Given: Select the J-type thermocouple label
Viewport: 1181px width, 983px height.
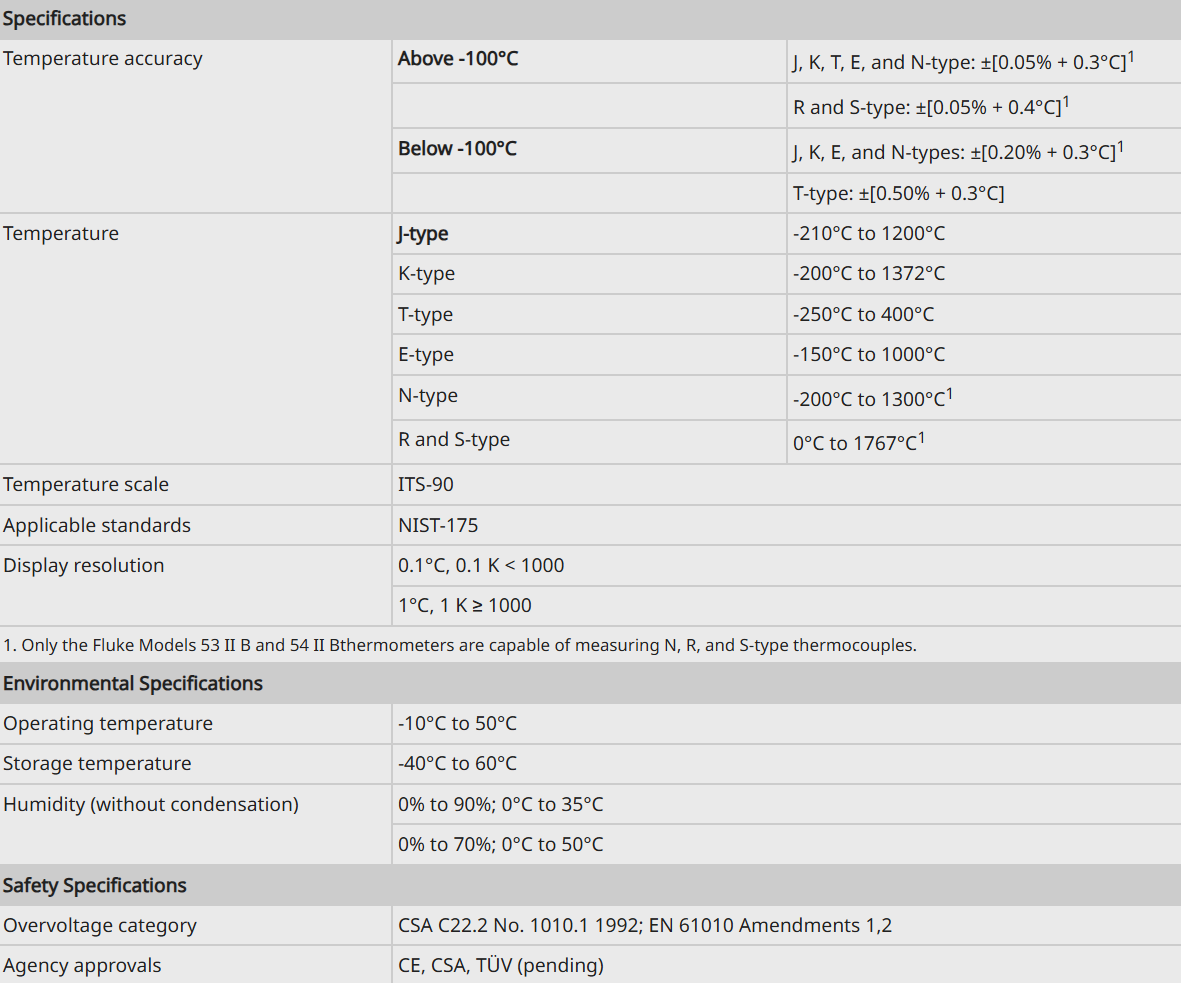Looking at the screenshot, I should (423, 234).
